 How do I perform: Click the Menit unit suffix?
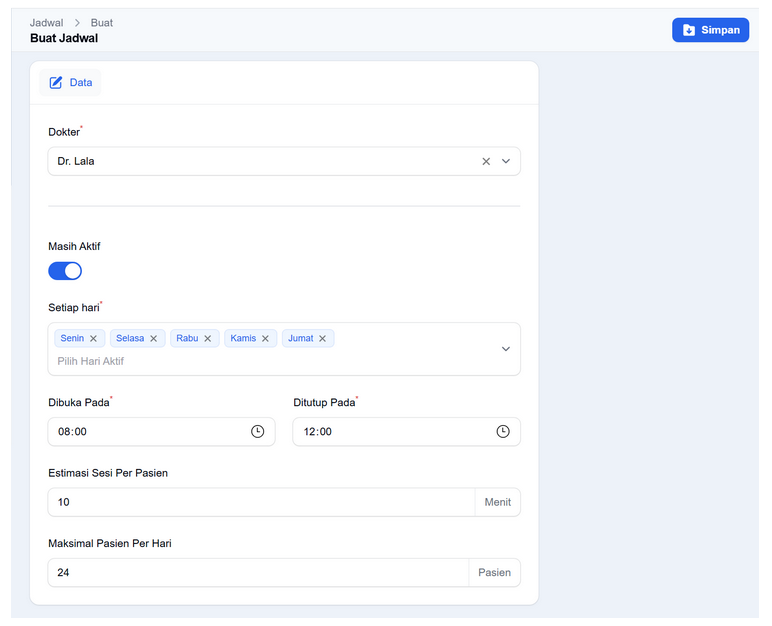497,502
